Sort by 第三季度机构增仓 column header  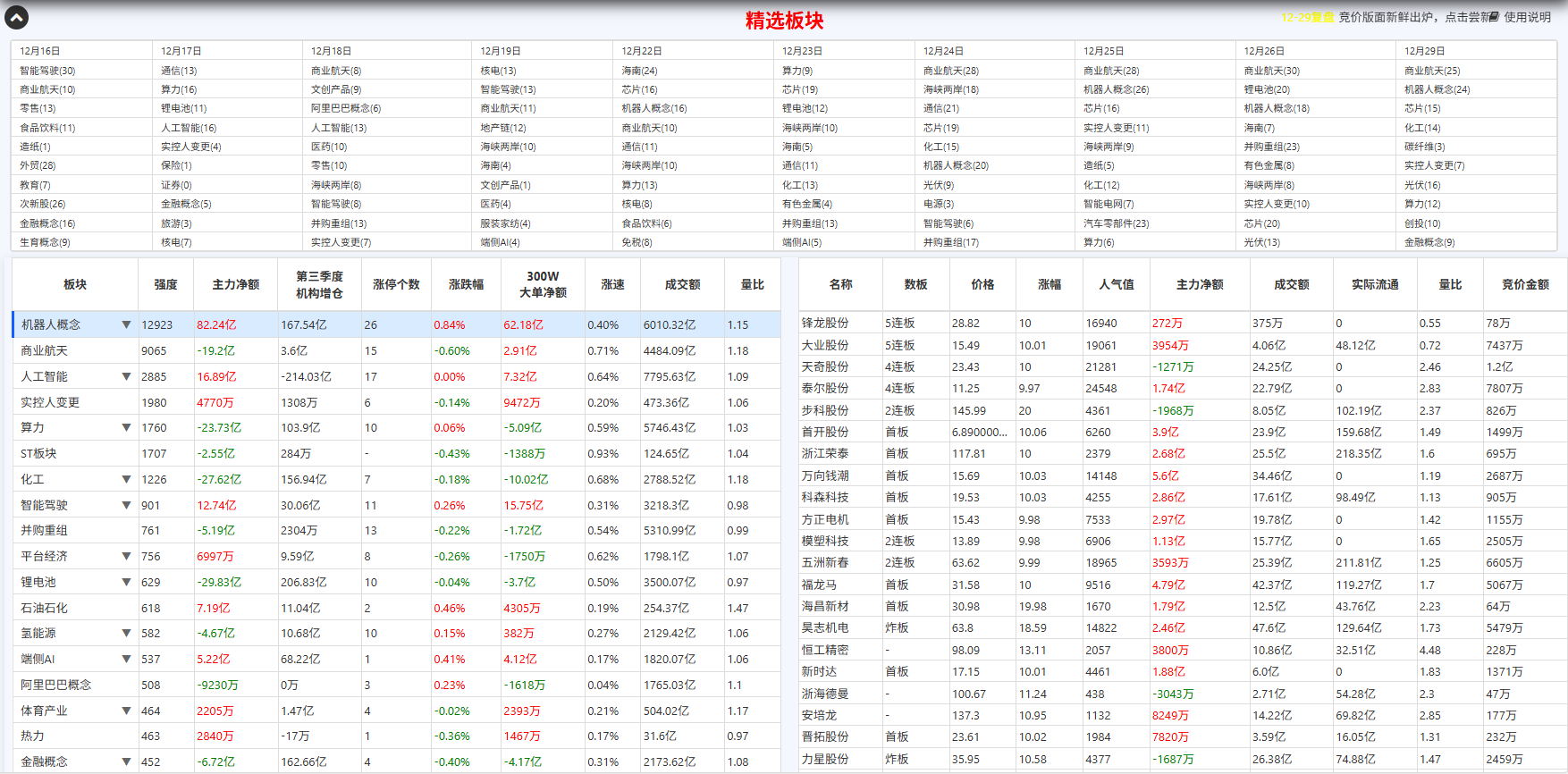[x=320, y=284]
